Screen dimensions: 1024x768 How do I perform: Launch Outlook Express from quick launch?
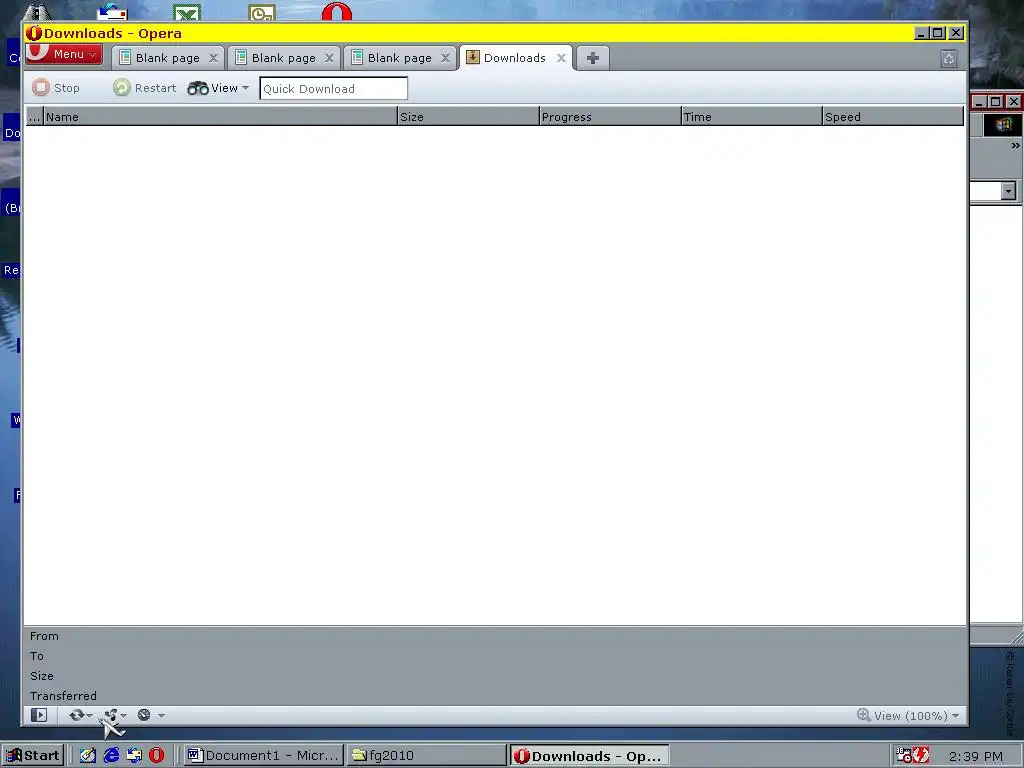coord(134,756)
